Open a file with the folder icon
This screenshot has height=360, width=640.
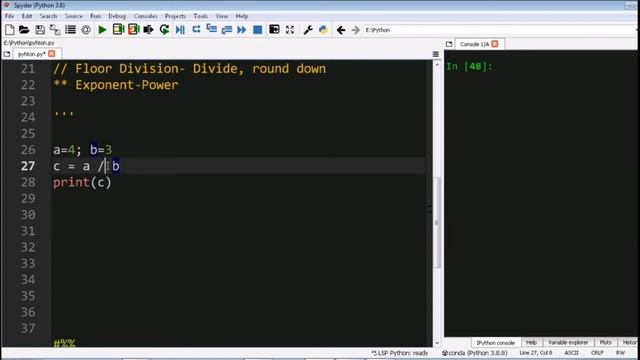point(24,30)
